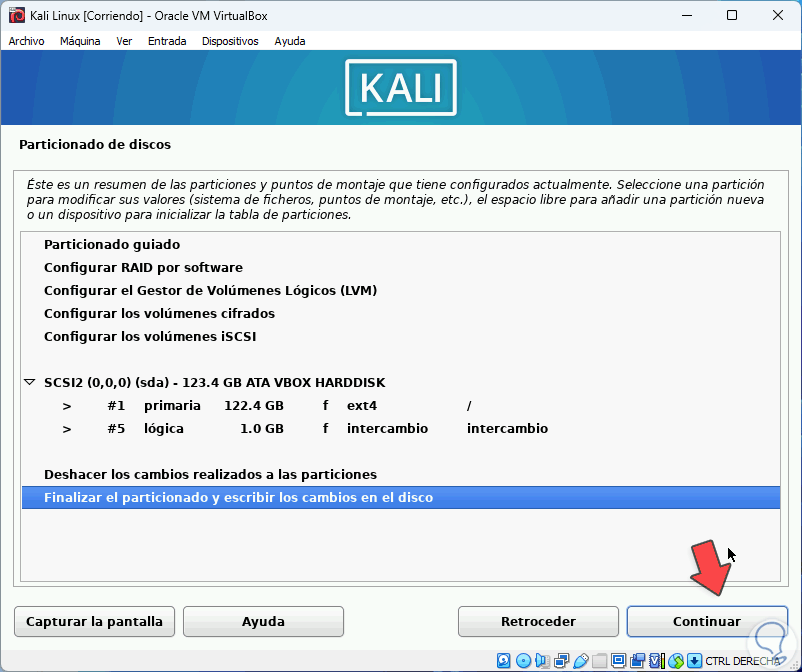Click the keyboard capture arrow icon
This screenshot has height=672, width=802.
(694, 661)
